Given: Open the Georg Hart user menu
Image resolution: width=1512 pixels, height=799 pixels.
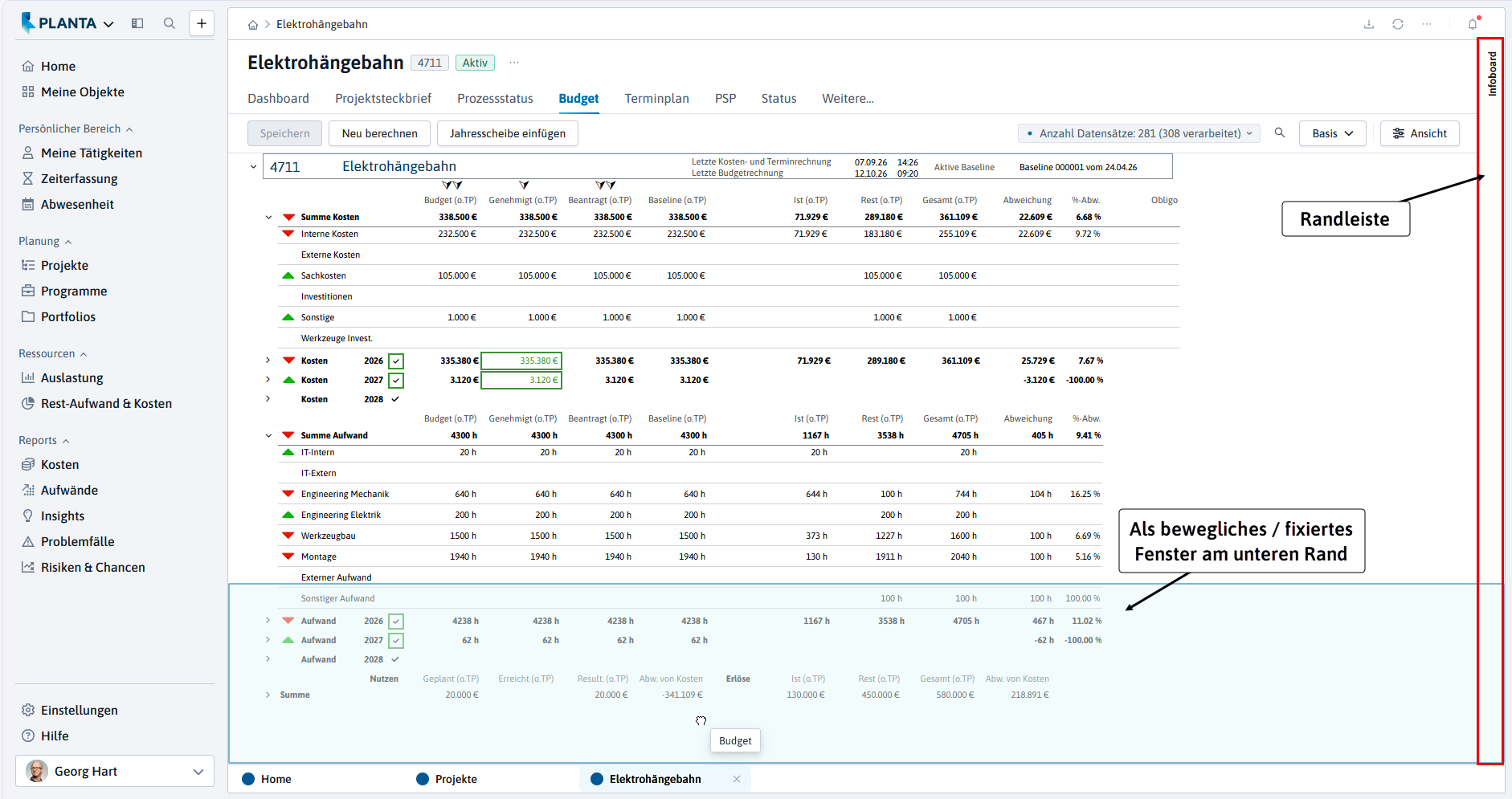Looking at the screenshot, I should pyautogui.click(x=115, y=771).
